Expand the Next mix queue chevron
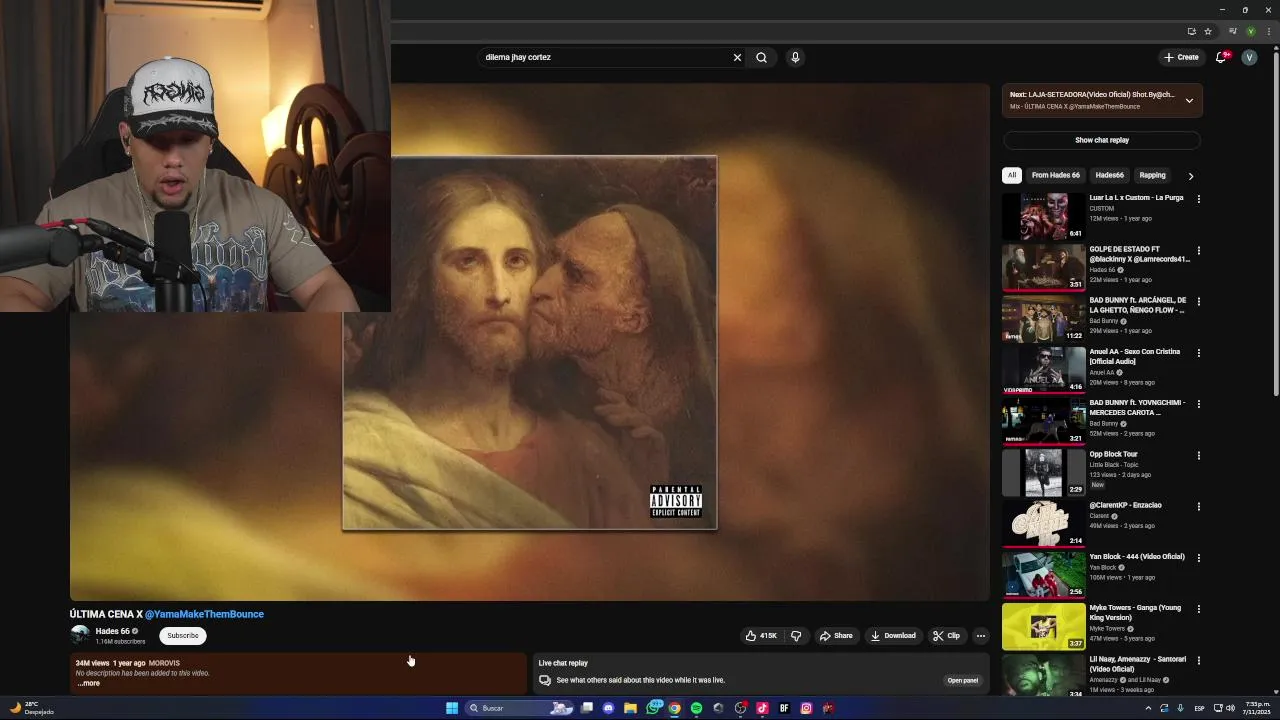The height and width of the screenshot is (720, 1280). (x=1189, y=100)
